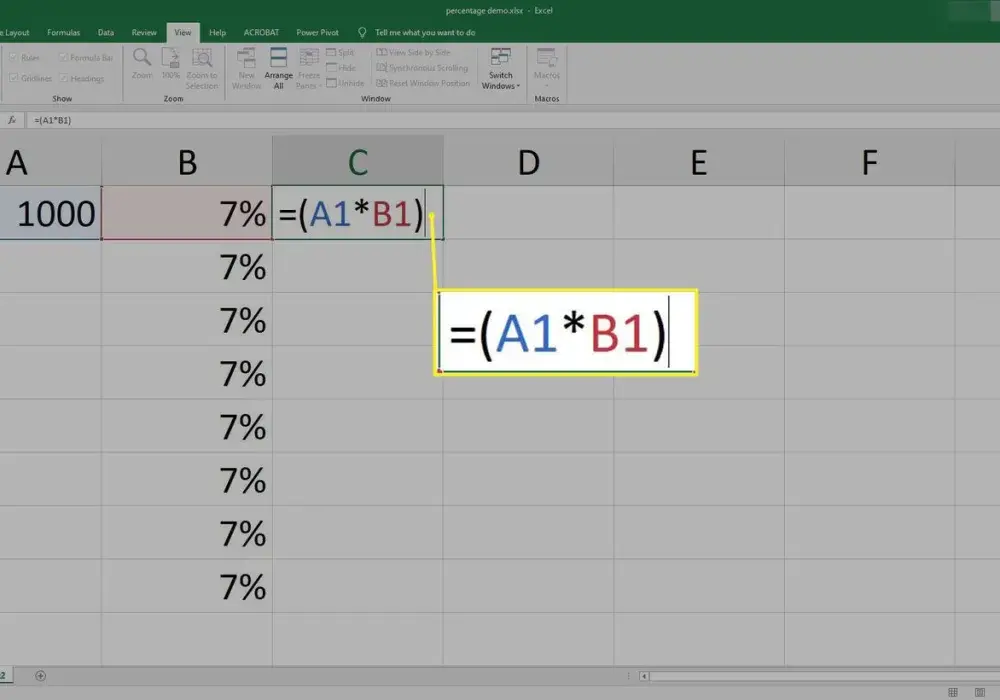This screenshot has width=1000, height=700.
Task: Toggle the Ruler checkbox
Action: tap(24, 57)
